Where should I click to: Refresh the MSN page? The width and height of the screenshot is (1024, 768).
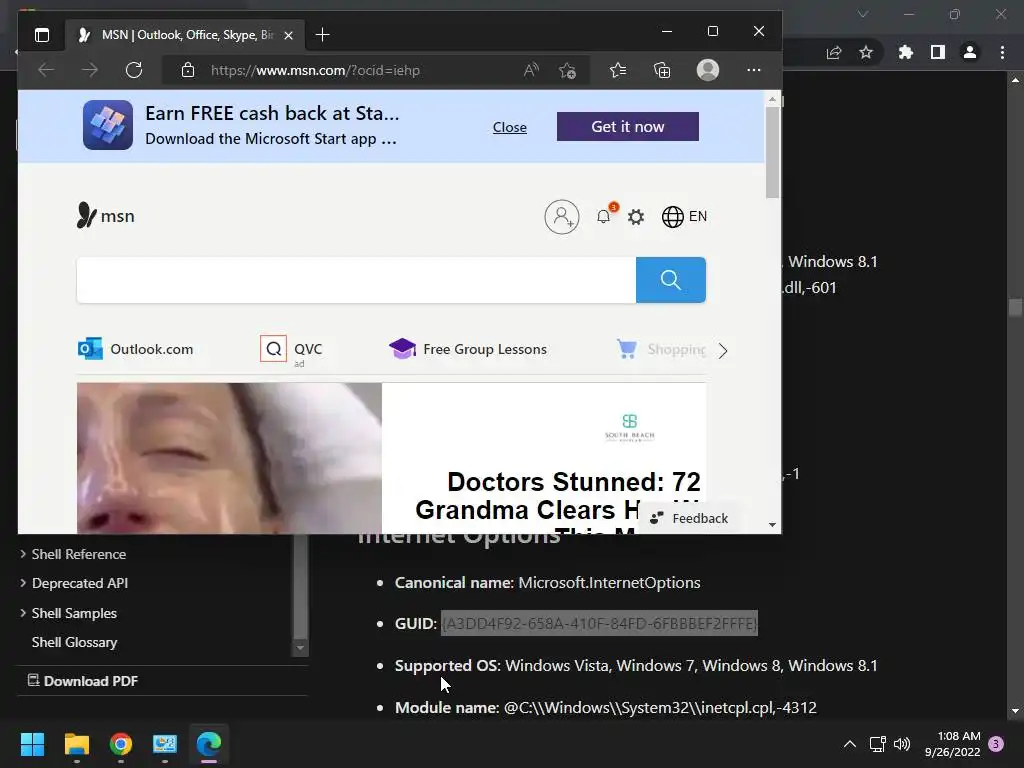pyautogui.click(x=134, y=70)
